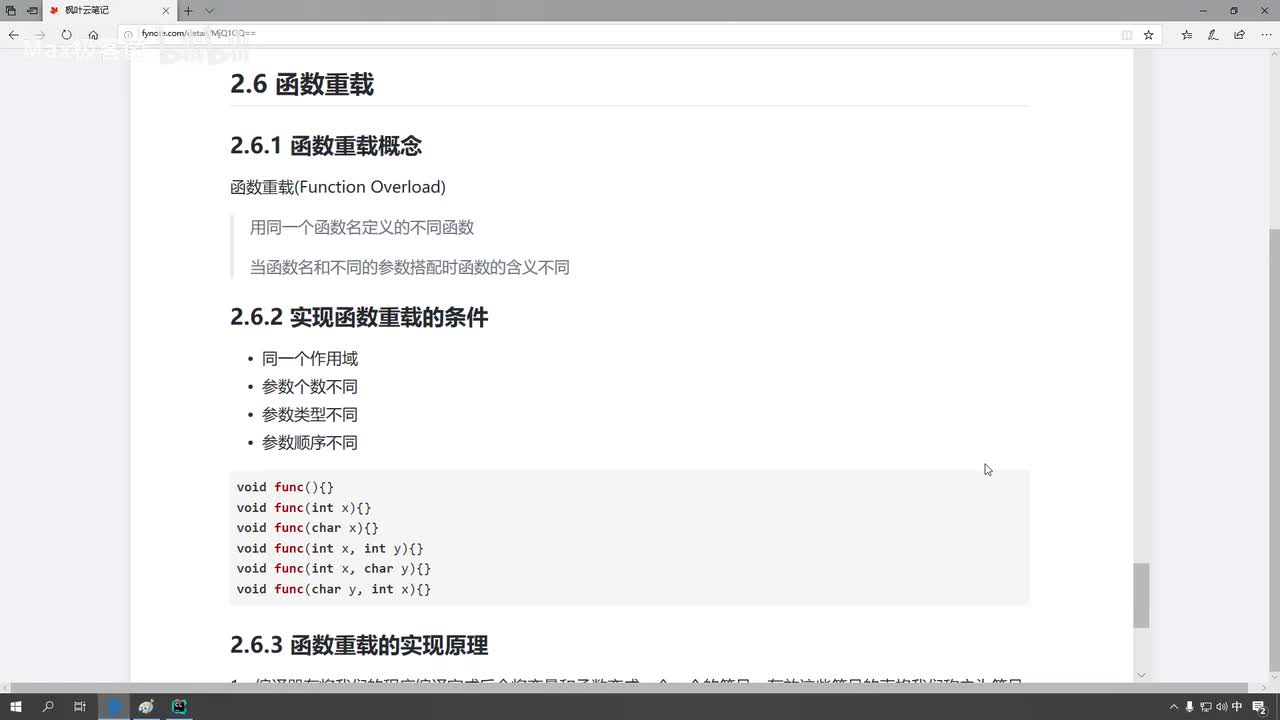Minimize the browser window

tap(1205, 10)
